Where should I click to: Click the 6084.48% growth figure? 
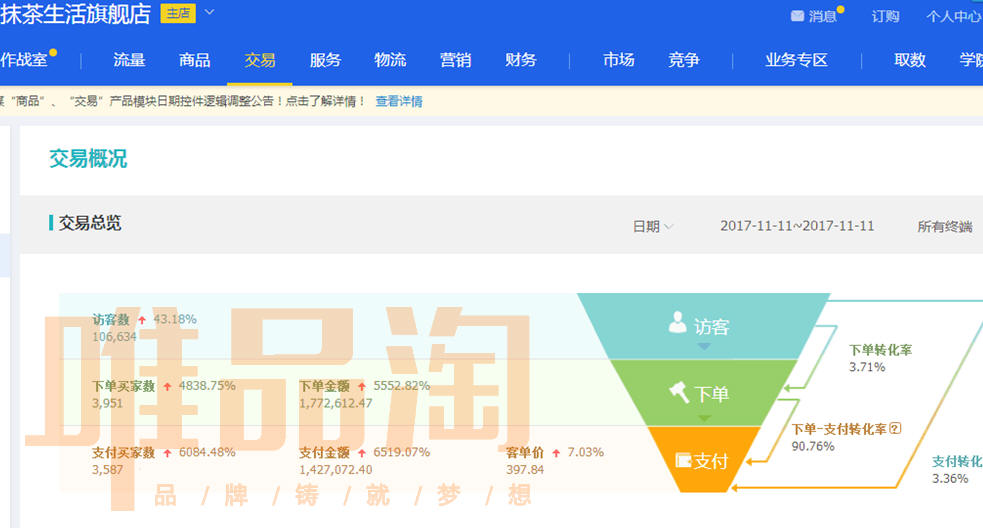[x=207, y=452]
